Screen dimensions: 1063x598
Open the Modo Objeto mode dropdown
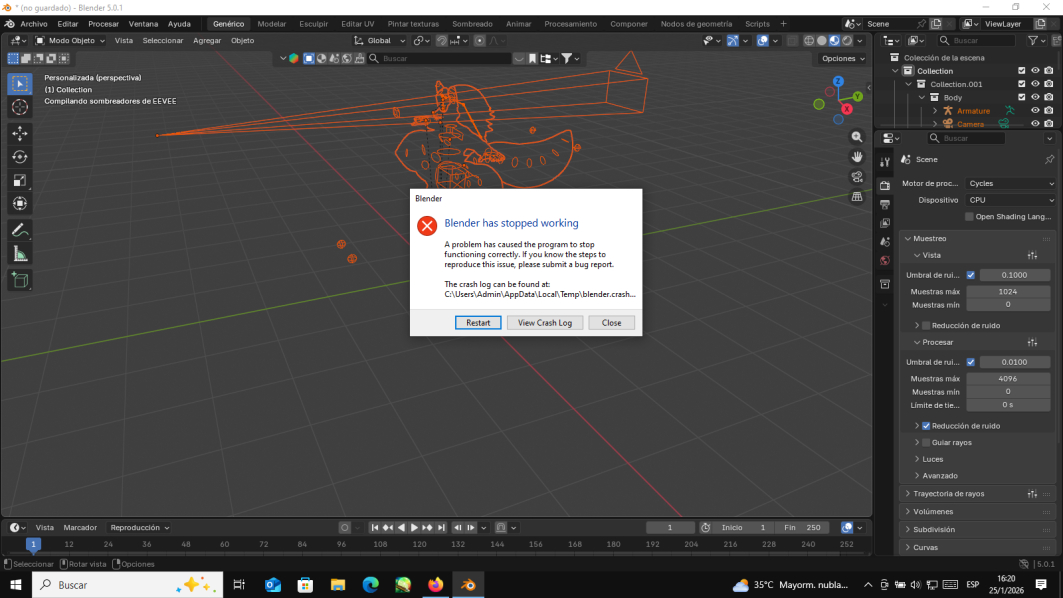tap(71, 41)
